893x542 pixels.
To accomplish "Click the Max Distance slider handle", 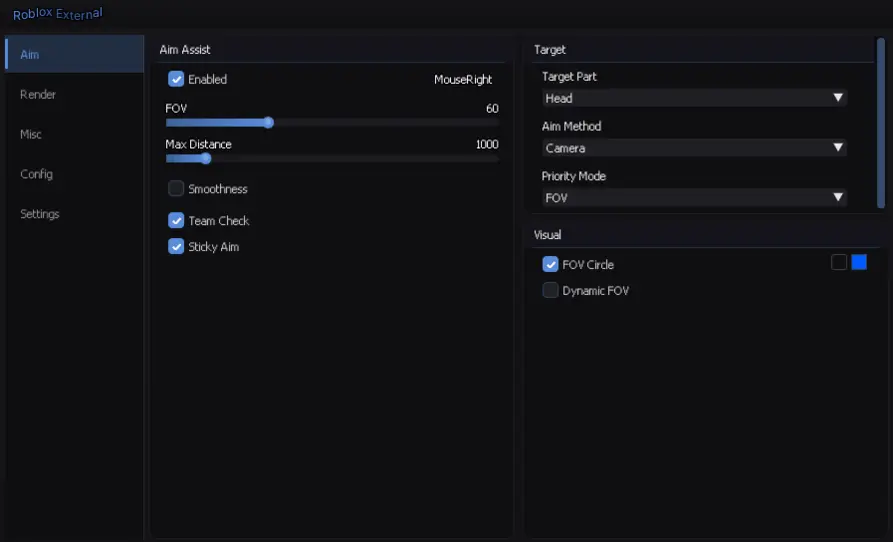I will click(x=206, y=158).
